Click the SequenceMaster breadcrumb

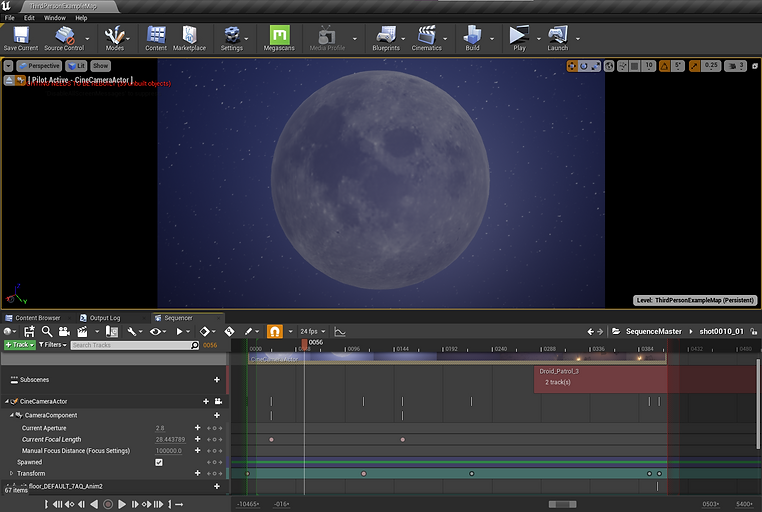pyautogui.click(x=654, y=331)
